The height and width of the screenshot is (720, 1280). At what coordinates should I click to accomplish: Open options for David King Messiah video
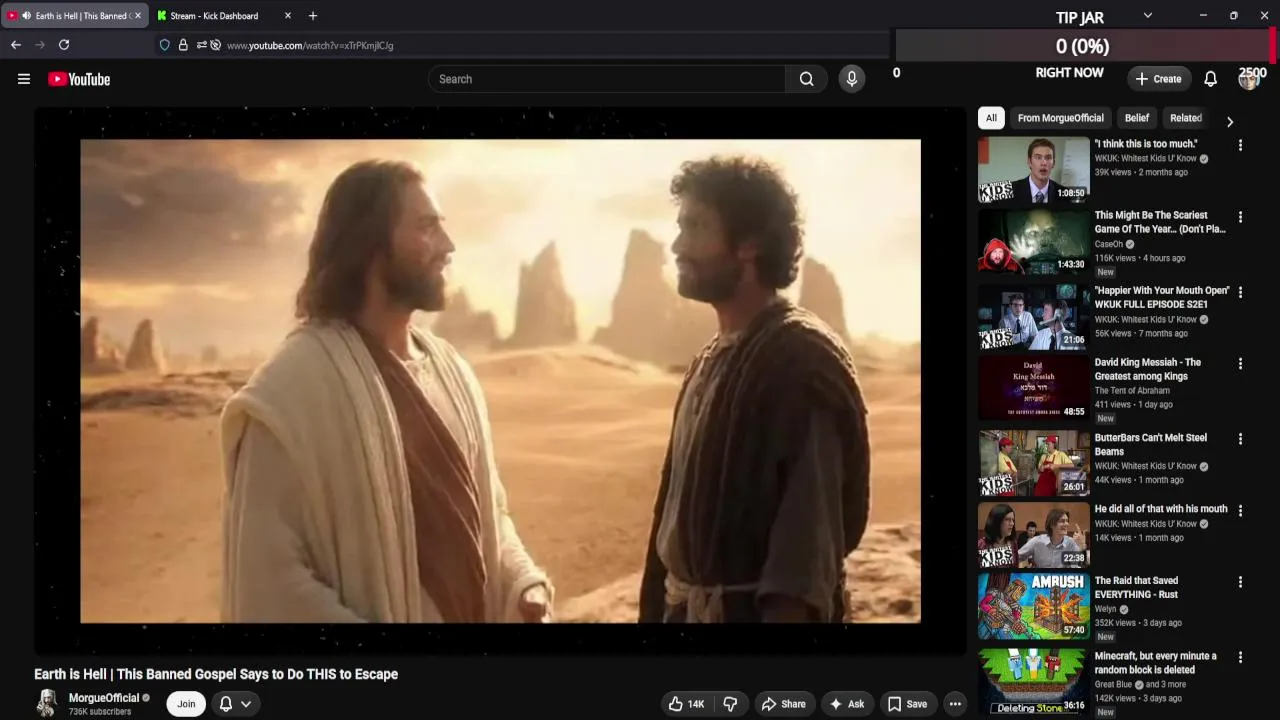pos(1240,365)
